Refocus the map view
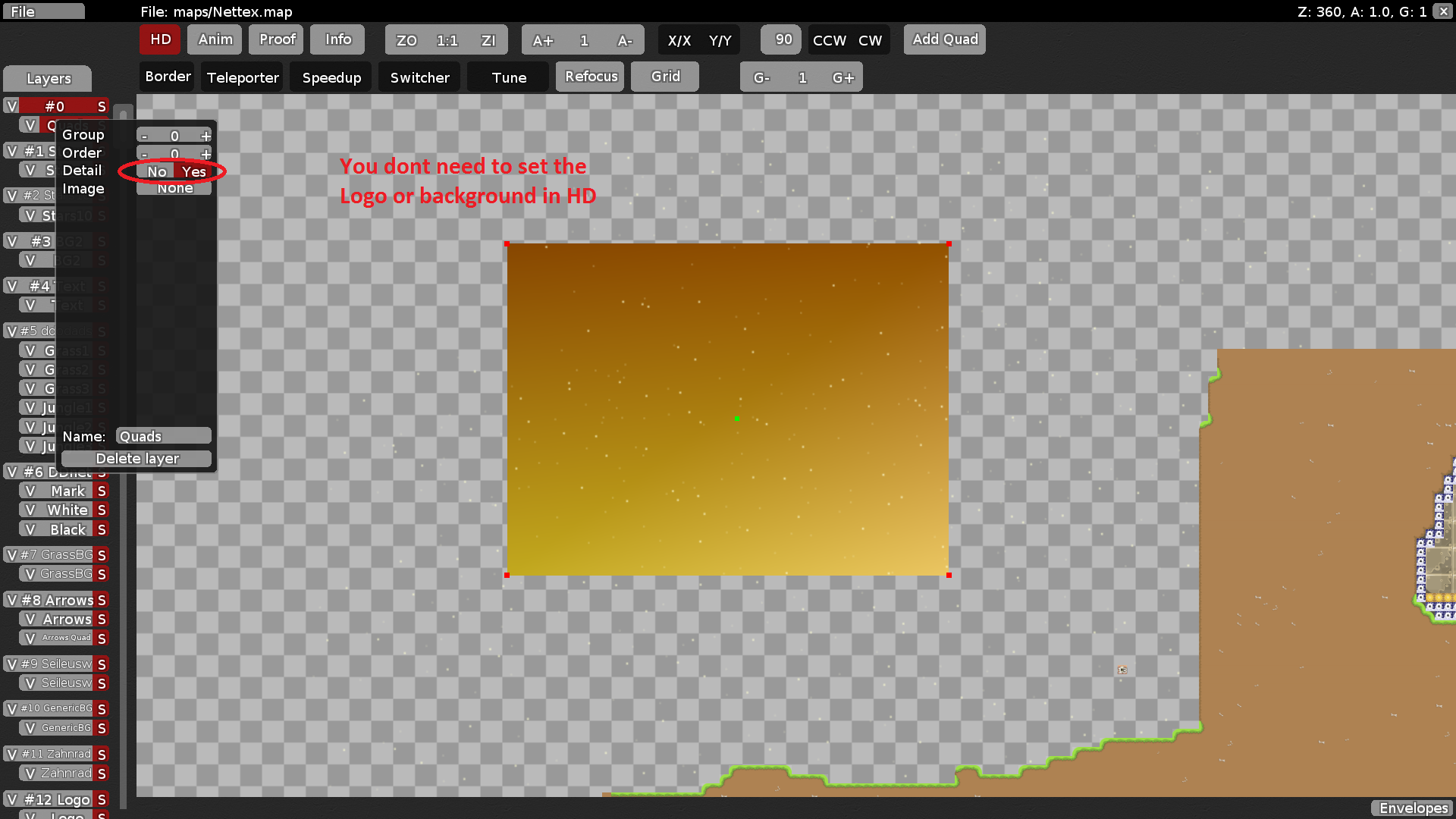1456x819 pixels. (589, 76)
